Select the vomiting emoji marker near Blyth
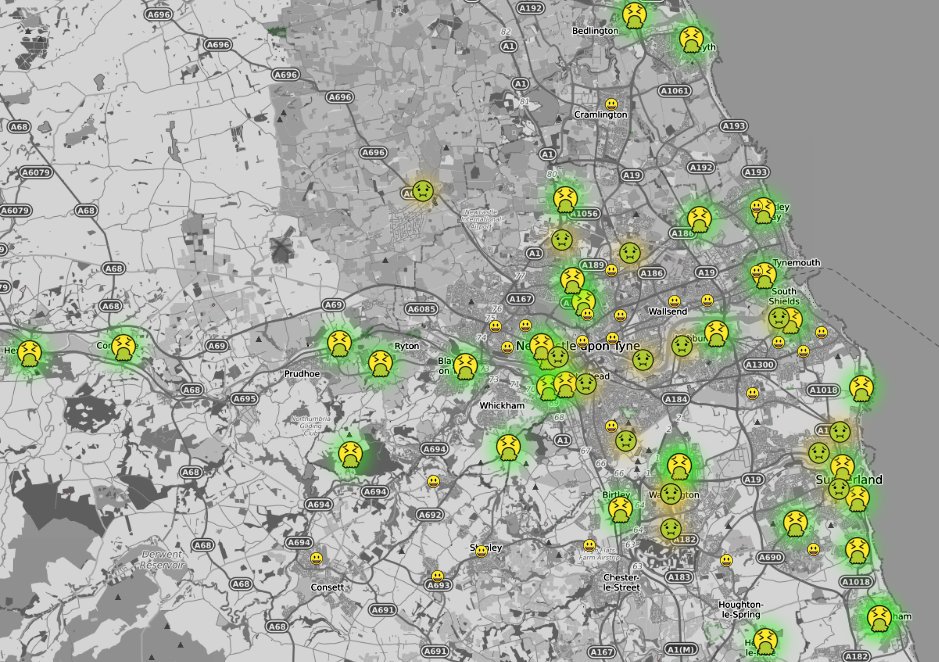The height and width of the screenshot is (662, 939). coord(691,40)
